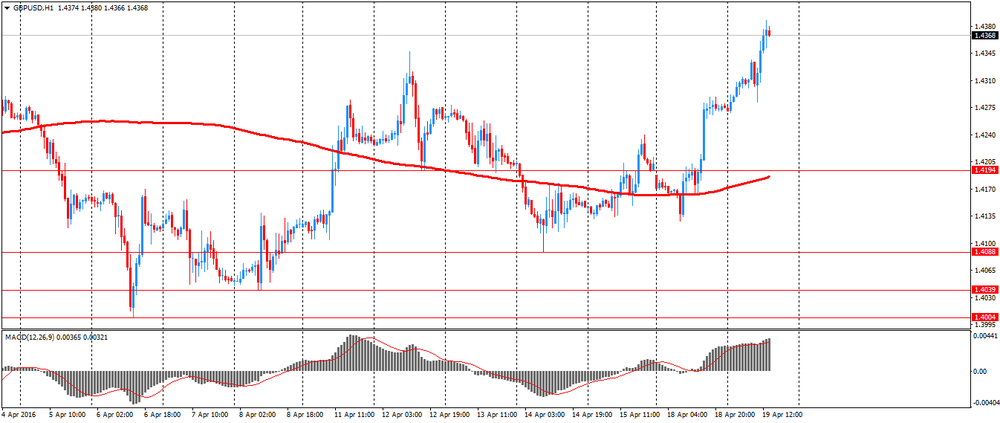Click the 11 Apr 11:00 time label

357,414
